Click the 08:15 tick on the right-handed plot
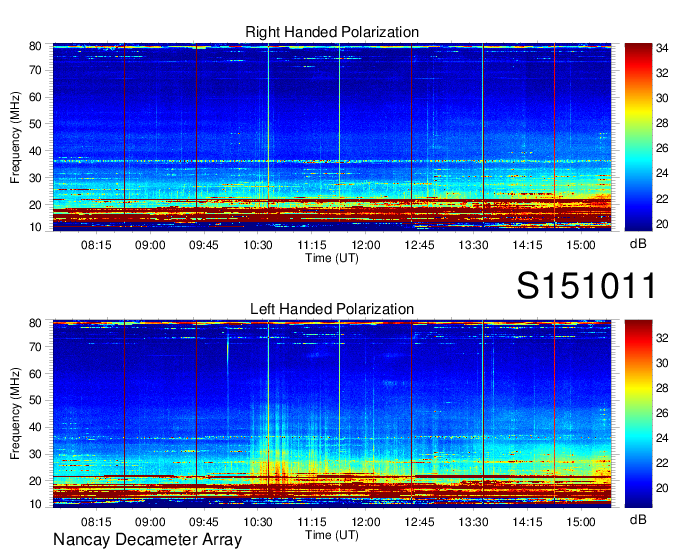Image resolution: width=680 pixels, height=552 pixels. tap(96, 245)
